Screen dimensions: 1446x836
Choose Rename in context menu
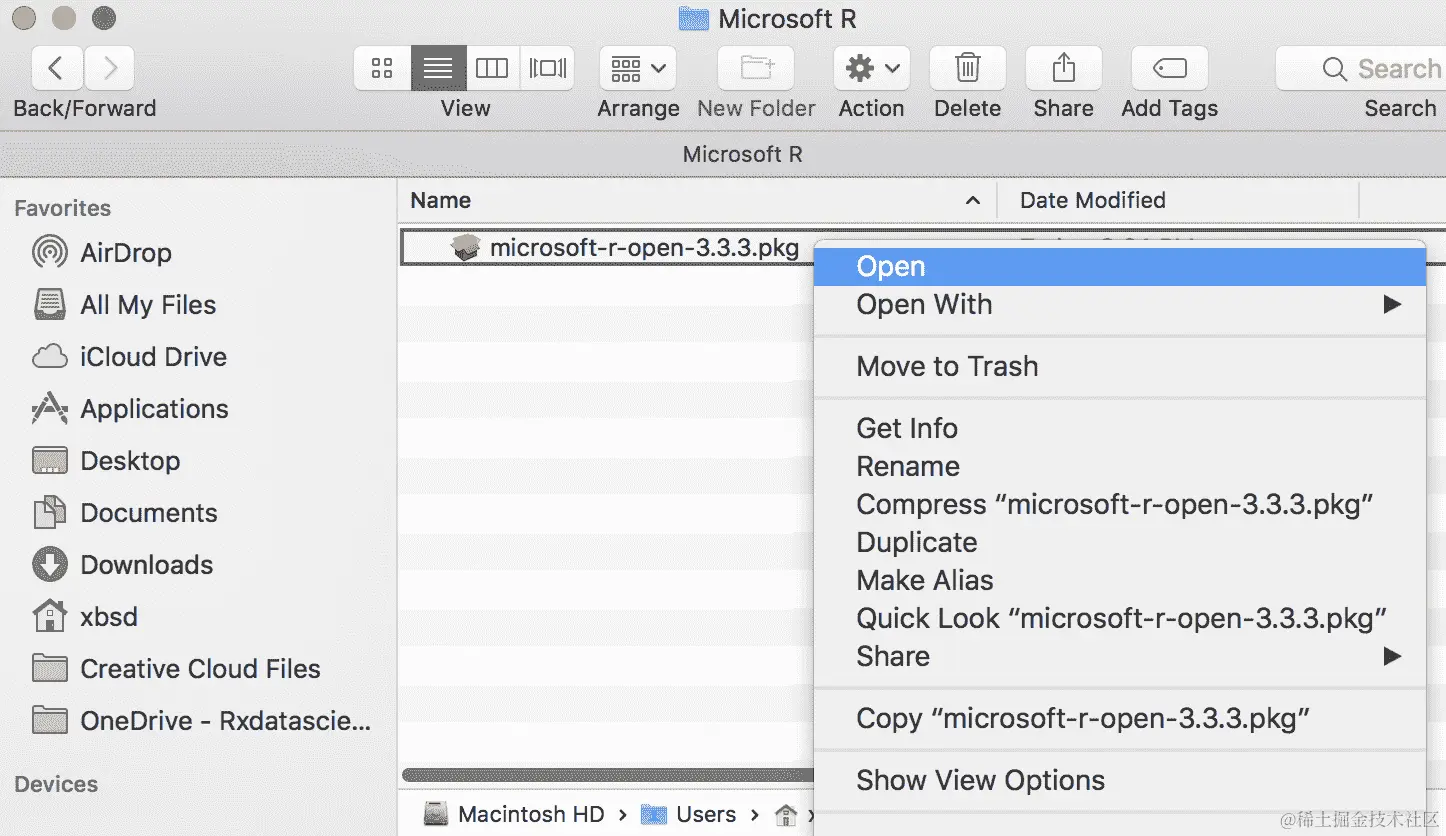click(x=1119, y=467)
